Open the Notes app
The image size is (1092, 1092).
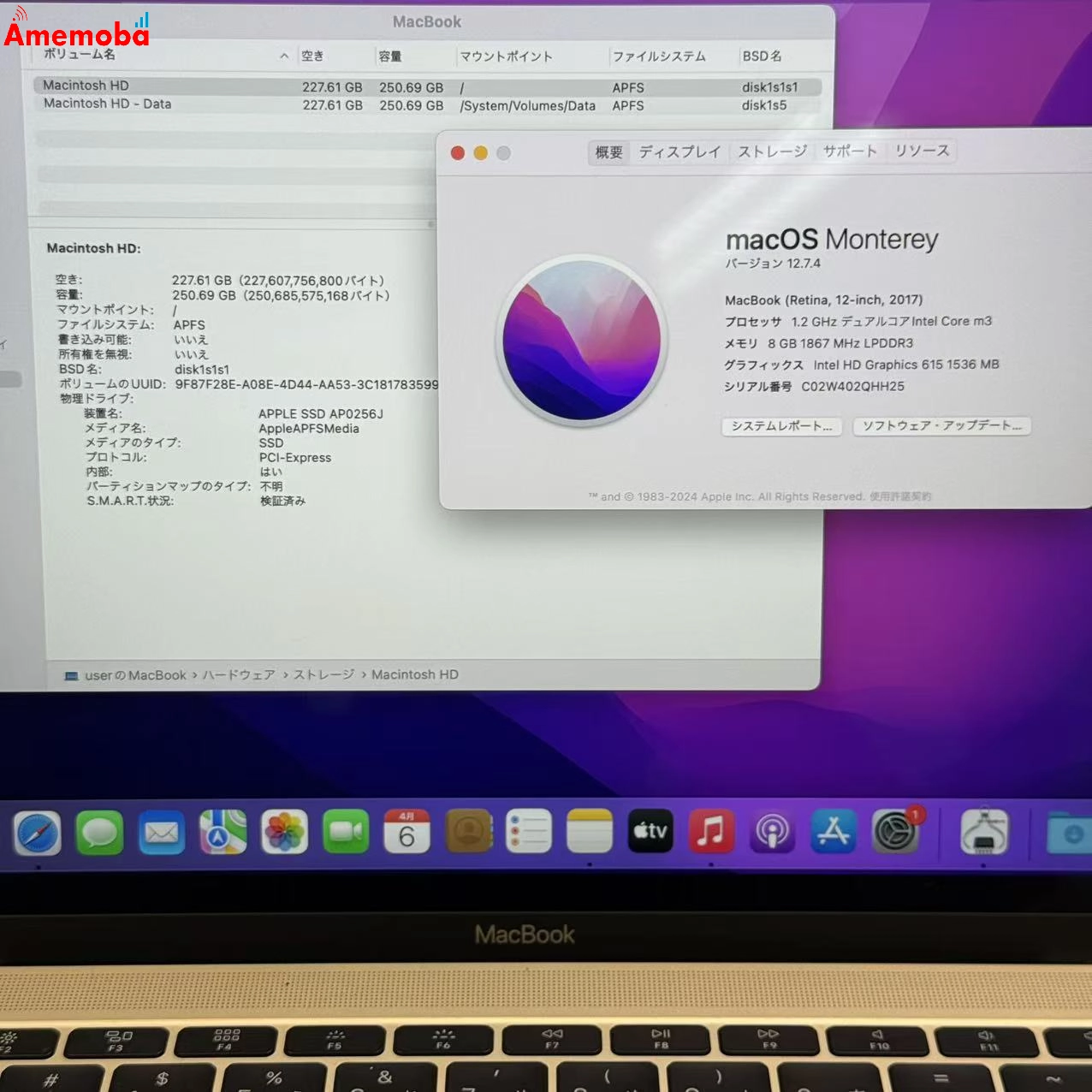(x=590, y=832)
